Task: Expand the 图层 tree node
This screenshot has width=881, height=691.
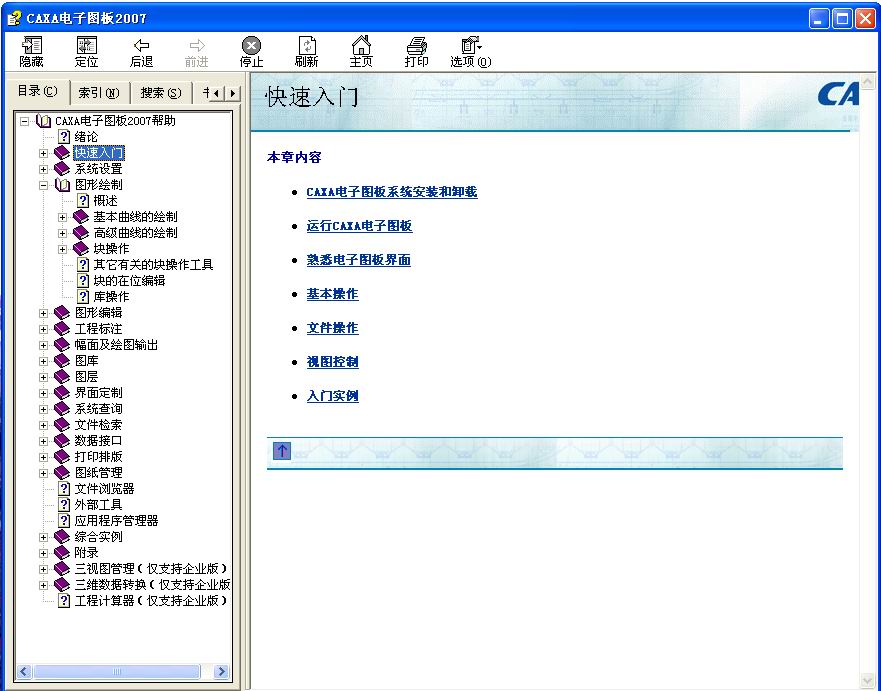Action: tap(43, 377)
